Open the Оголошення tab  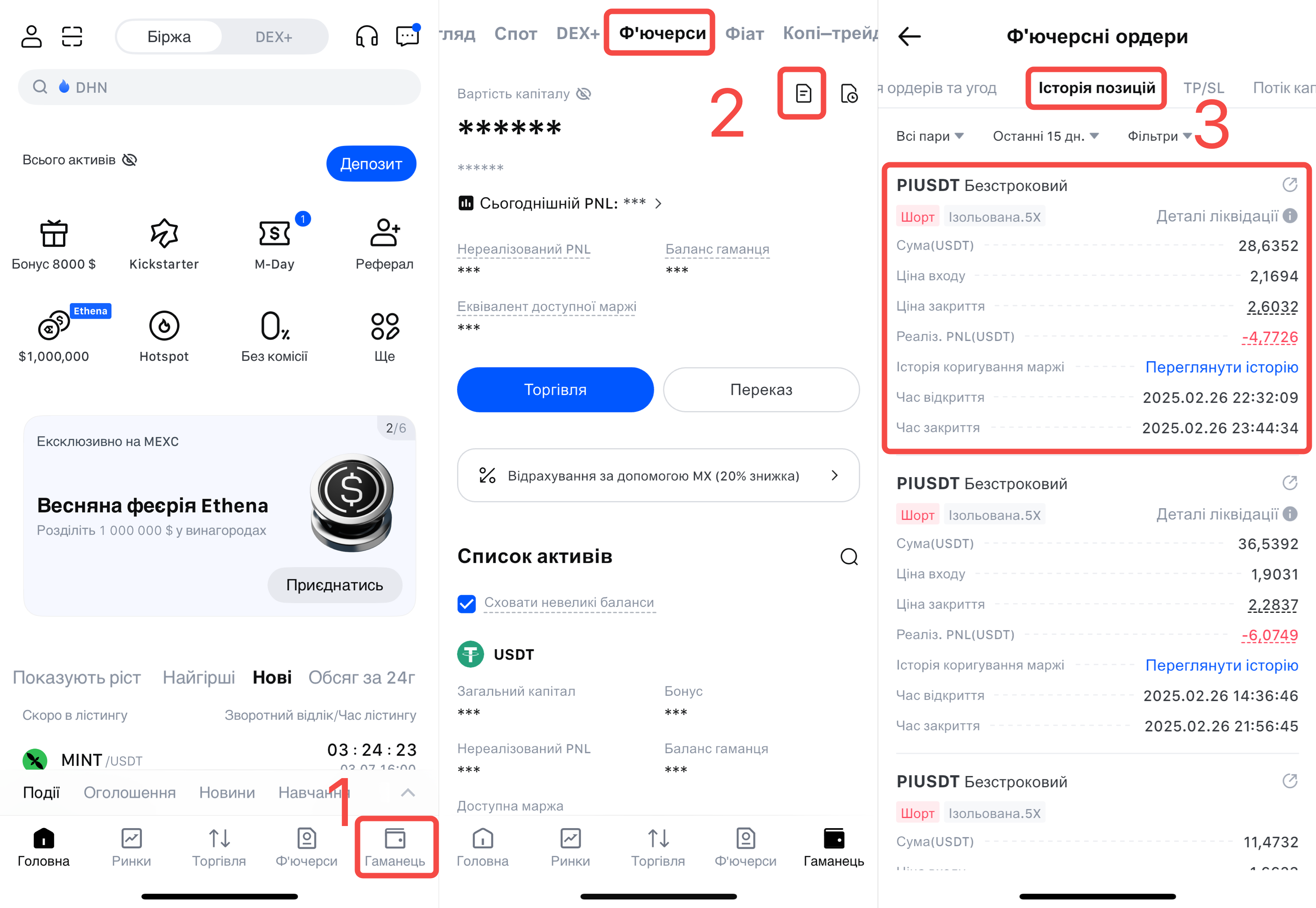tap(130, 792)
